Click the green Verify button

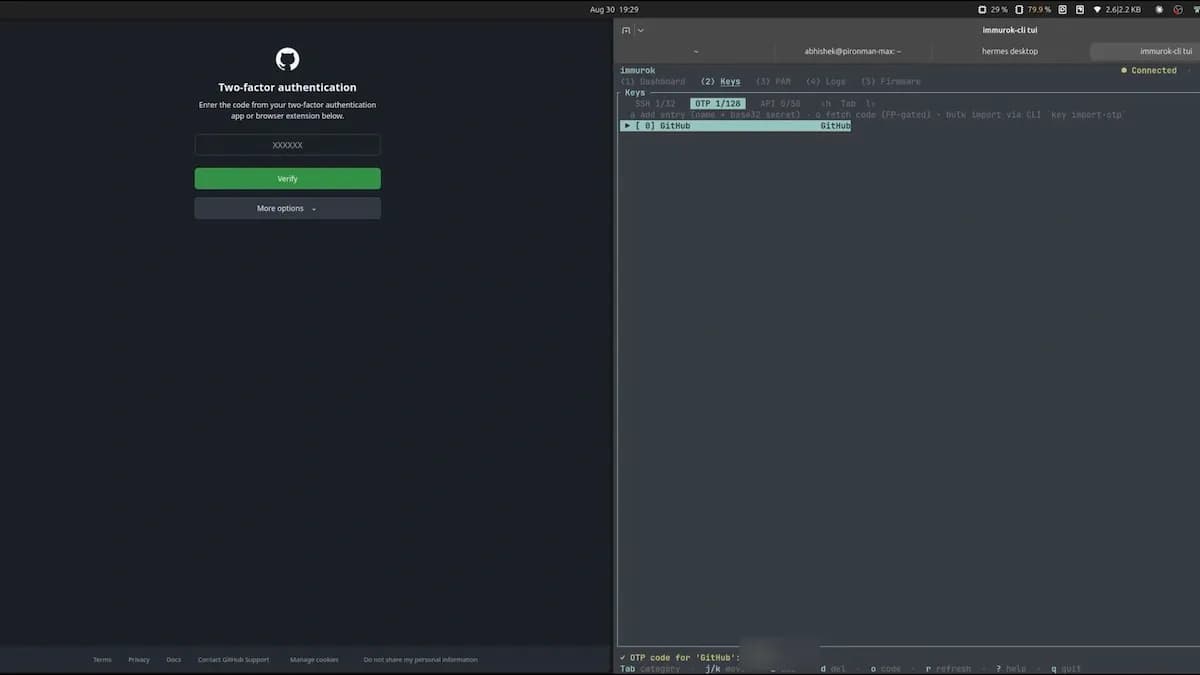pos(287,178)
